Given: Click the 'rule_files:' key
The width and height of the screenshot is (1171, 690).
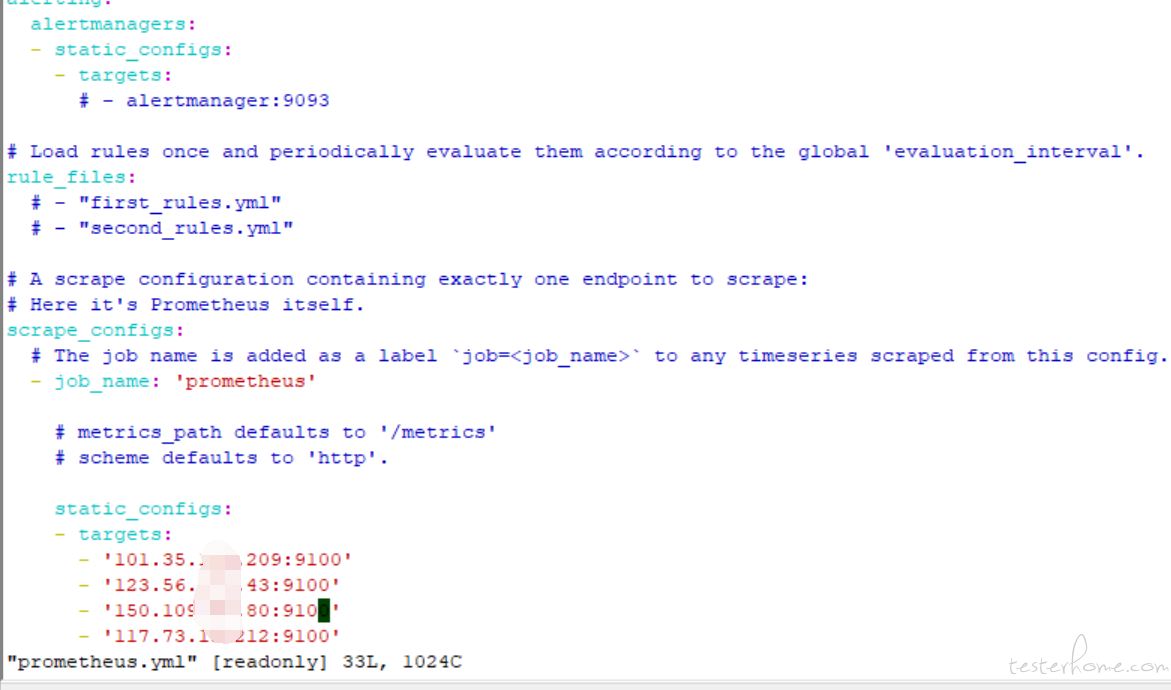Looking at the screenshot, I should [72, 178].
